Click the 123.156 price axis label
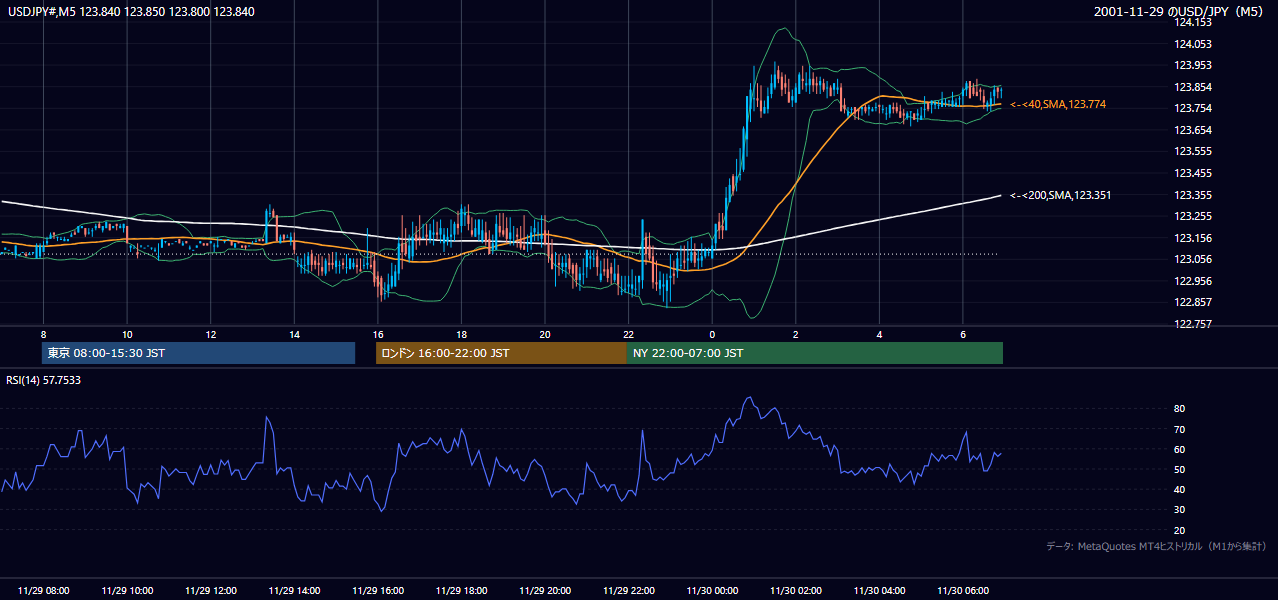Viewport: 1278px width, 600px height. (1193, 238)
